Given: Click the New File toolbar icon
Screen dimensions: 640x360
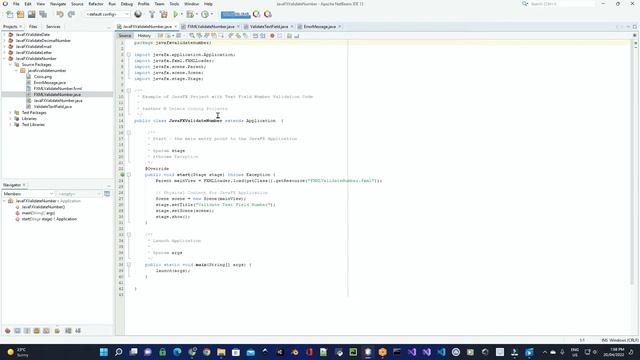Looking at the screenshot, I should 9,14.
